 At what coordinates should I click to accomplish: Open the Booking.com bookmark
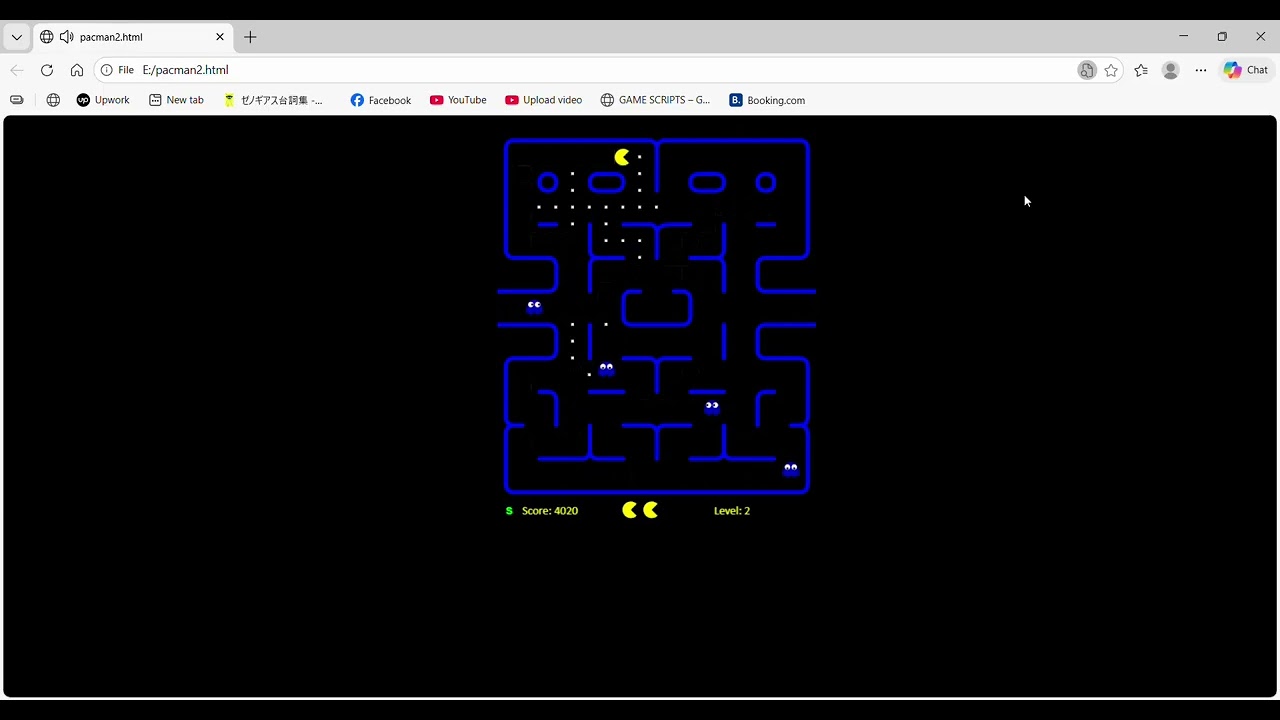[x=767, y=100]
